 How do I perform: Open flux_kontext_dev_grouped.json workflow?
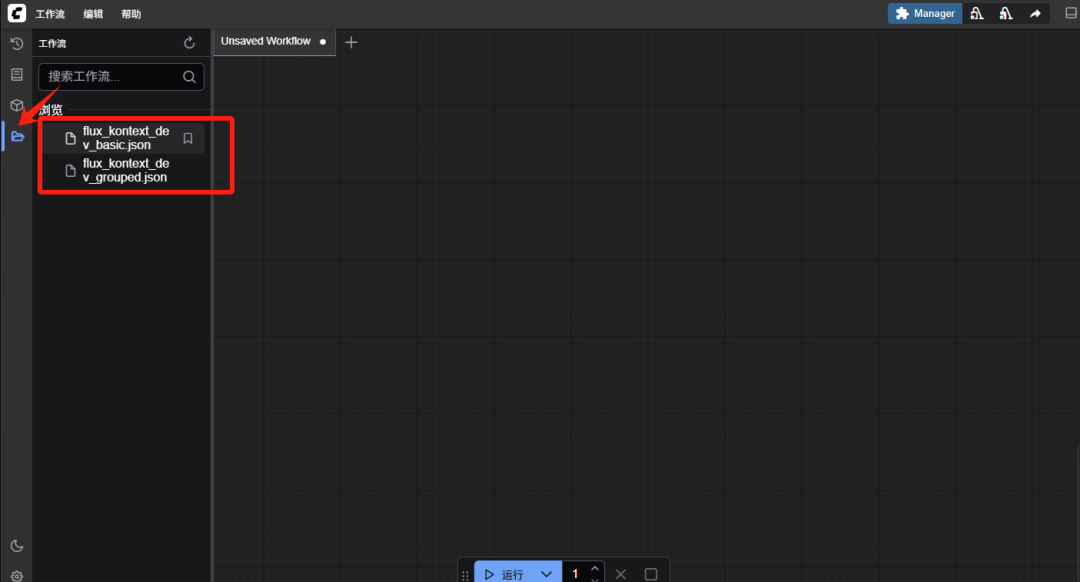125,170
